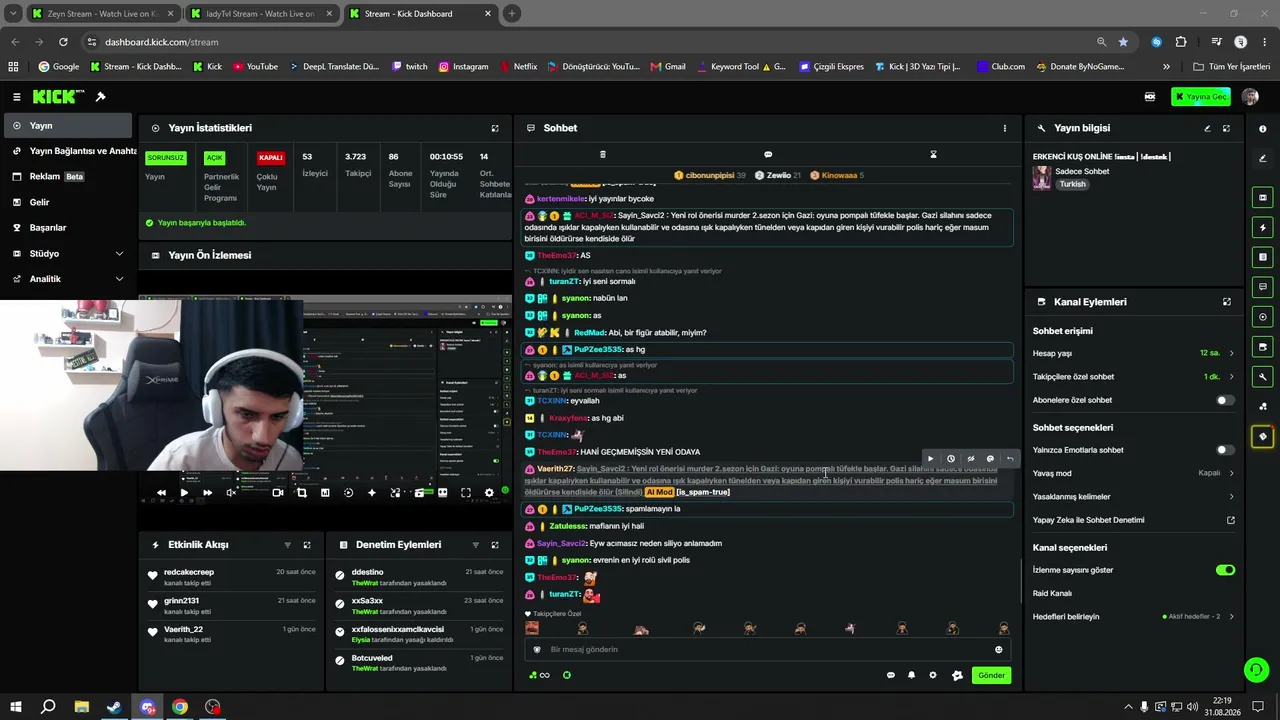
Task: Open the Hedefleri belirleyin chevron
Action: click(x=1231, y=617)
